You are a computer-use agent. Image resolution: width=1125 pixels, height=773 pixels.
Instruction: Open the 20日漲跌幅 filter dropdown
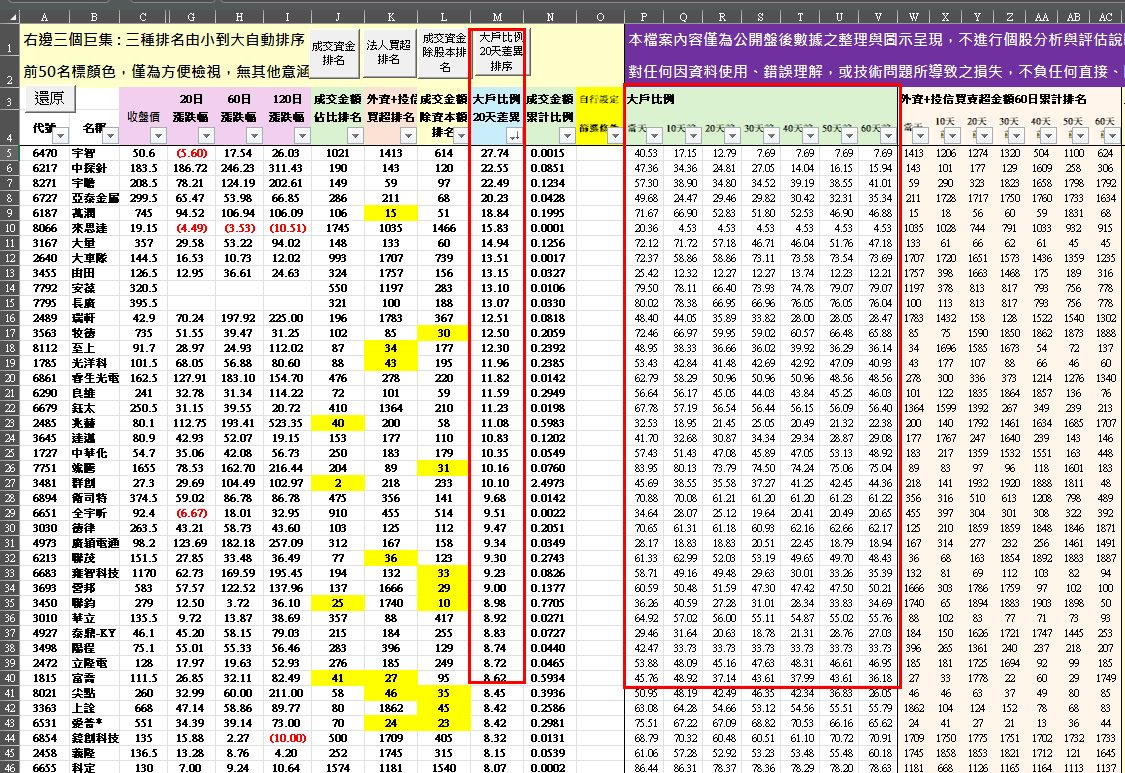coord(207,135)
